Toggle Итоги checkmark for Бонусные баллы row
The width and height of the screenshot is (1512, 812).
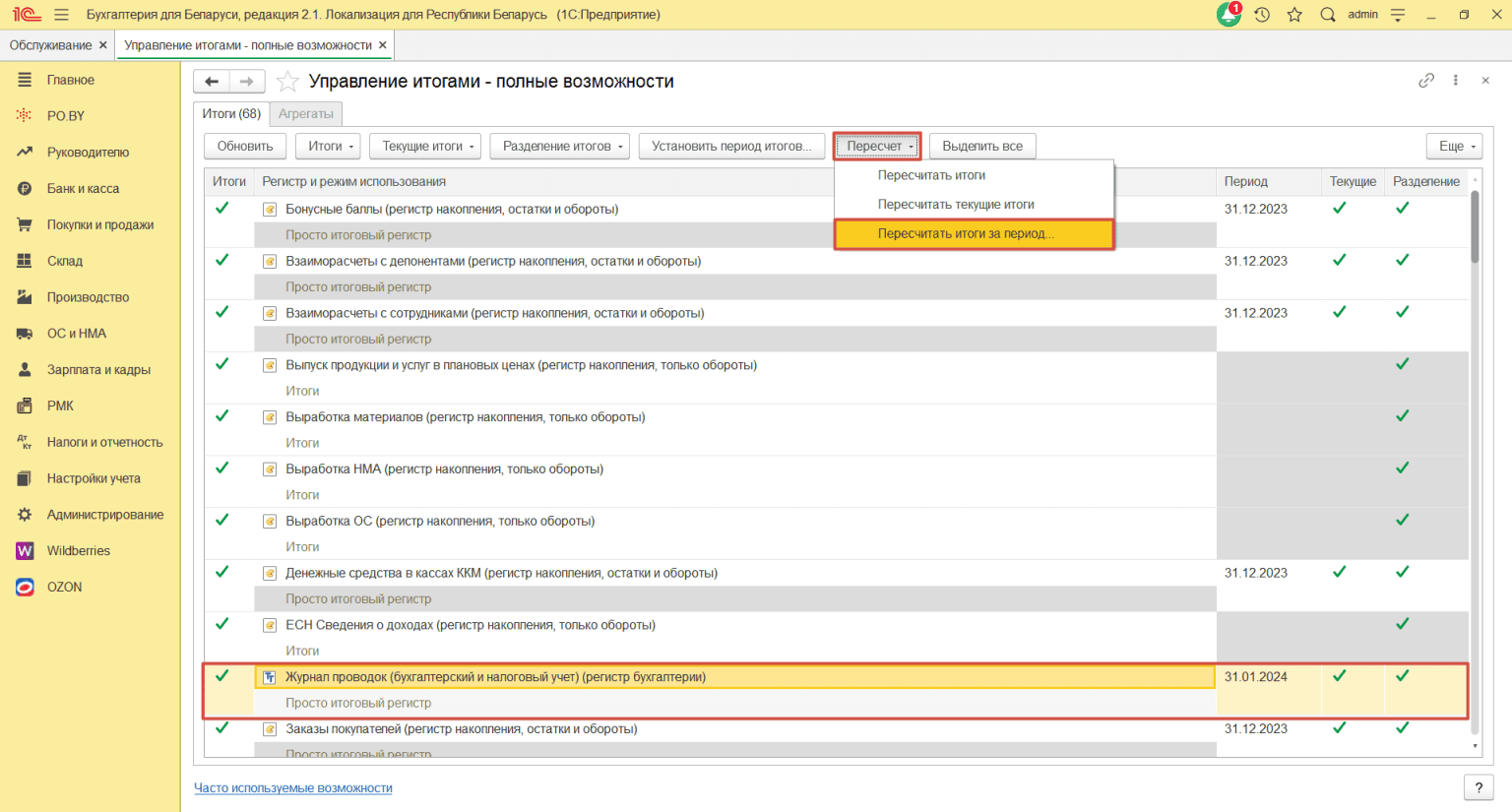coord(222,209)
